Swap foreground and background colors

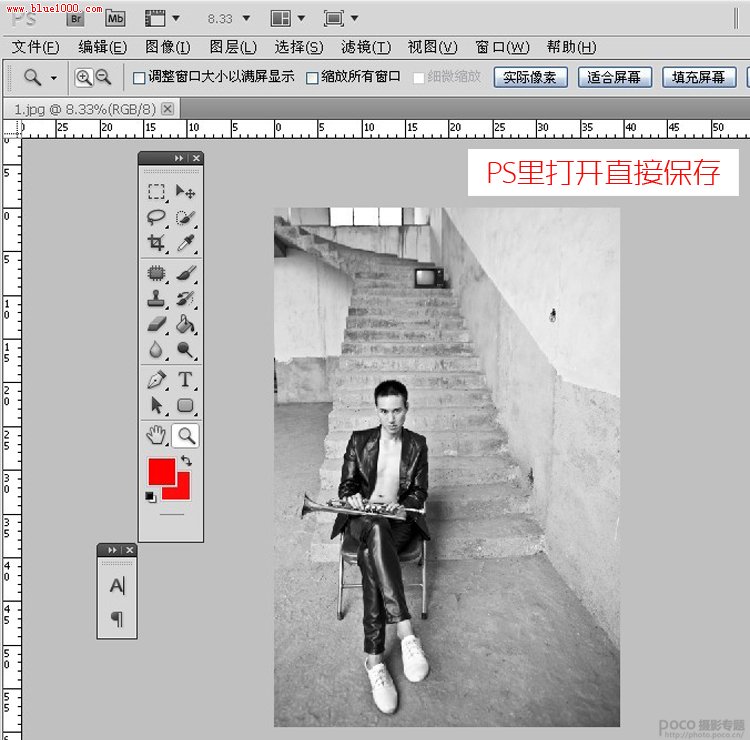click(x=187, y=461)
